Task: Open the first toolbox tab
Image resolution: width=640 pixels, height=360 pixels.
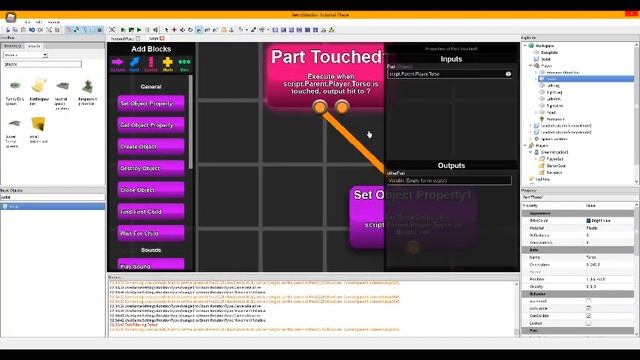Action: coord(13,46)
